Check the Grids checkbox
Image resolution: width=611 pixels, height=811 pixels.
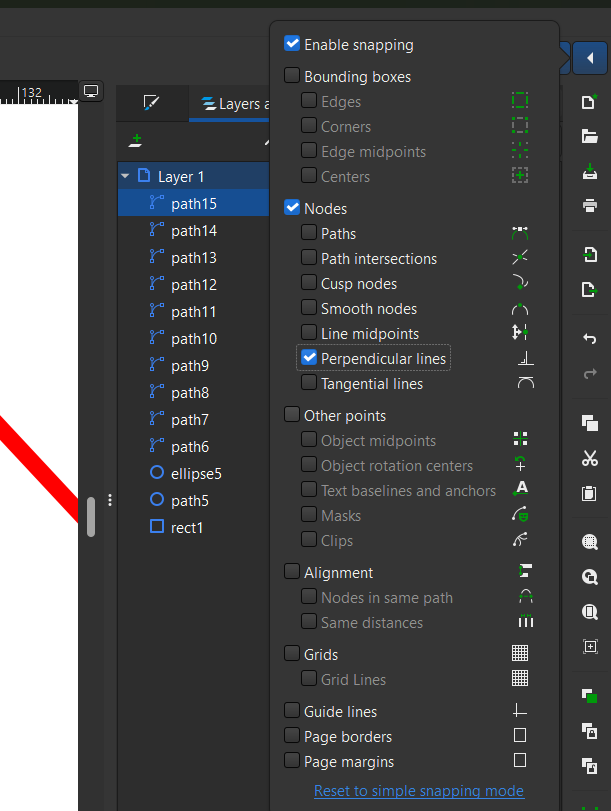292,653
